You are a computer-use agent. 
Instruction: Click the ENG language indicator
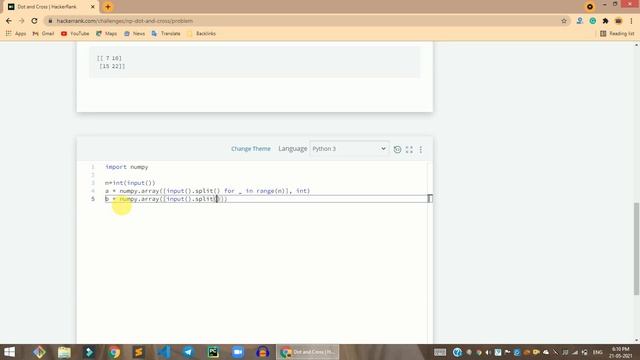[598, 352]
